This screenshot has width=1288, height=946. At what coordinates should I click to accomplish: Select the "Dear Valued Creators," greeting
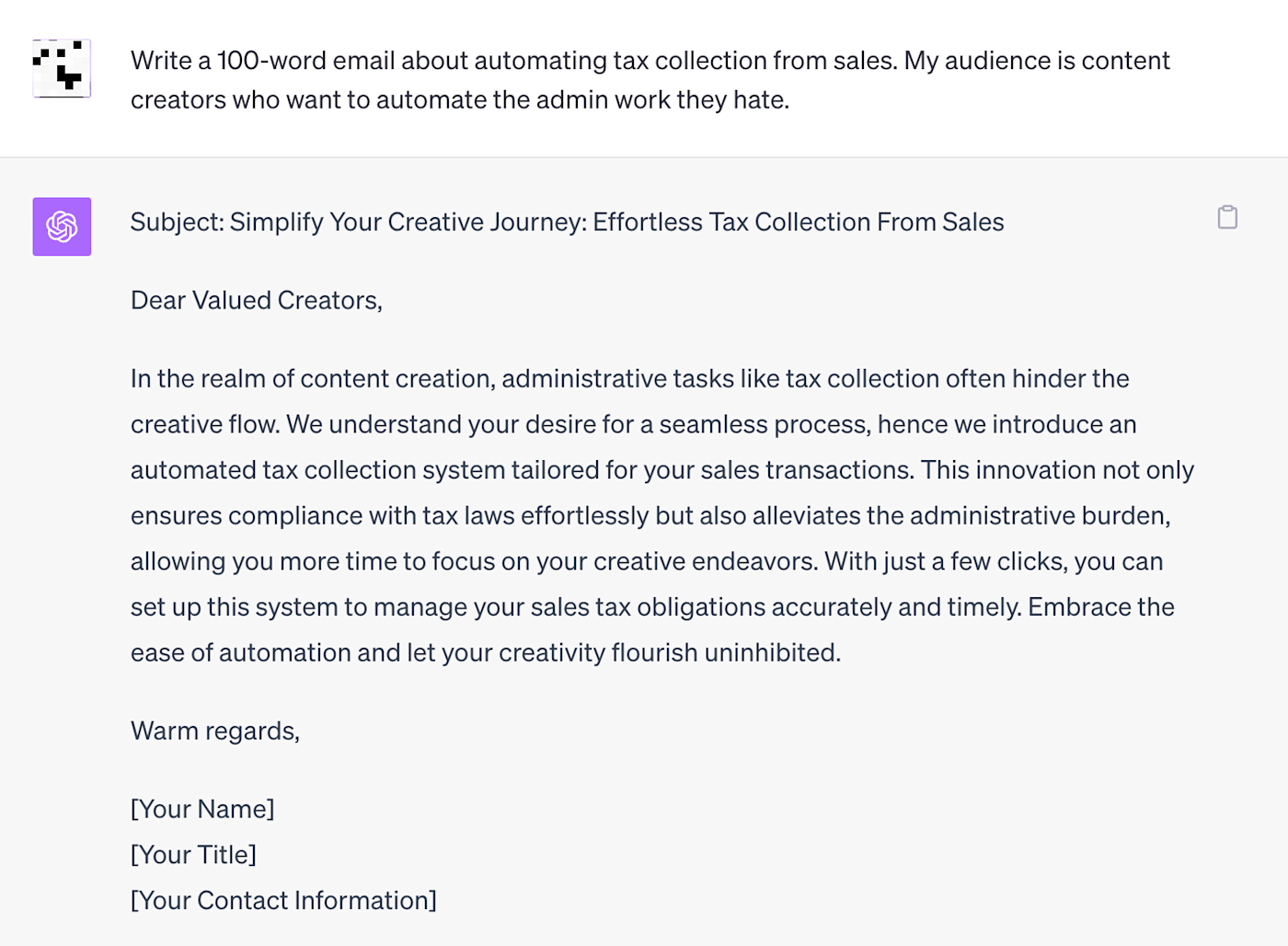pyautogui.click(x=256, y=301)
